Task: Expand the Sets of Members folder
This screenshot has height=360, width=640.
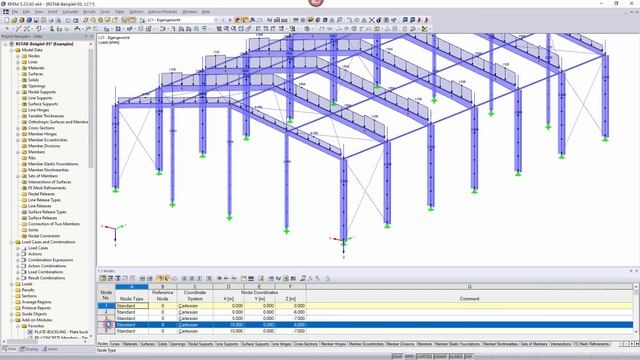Action: coord(18,176)
